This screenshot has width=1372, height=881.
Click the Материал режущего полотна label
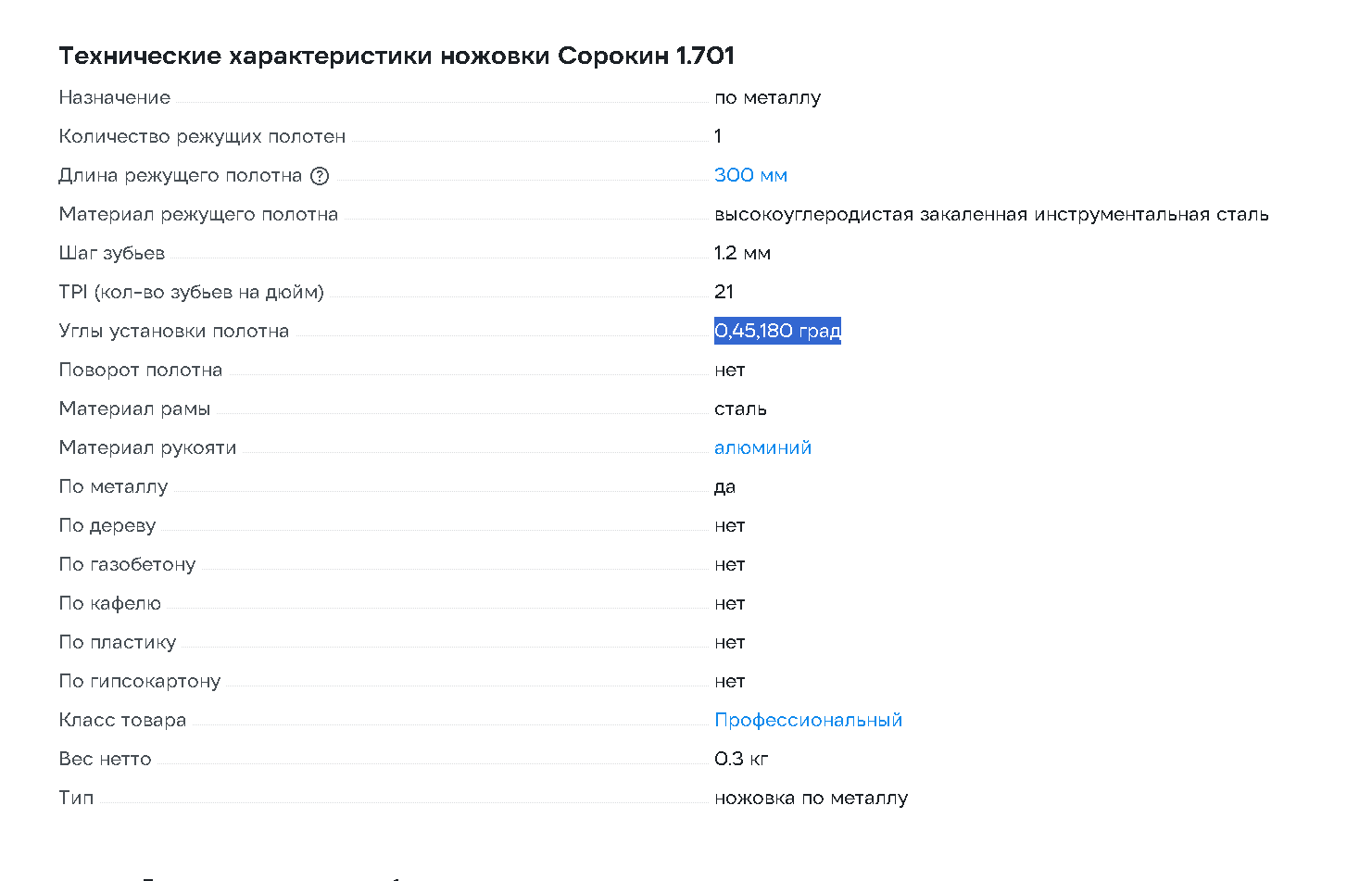click(198, 214)
